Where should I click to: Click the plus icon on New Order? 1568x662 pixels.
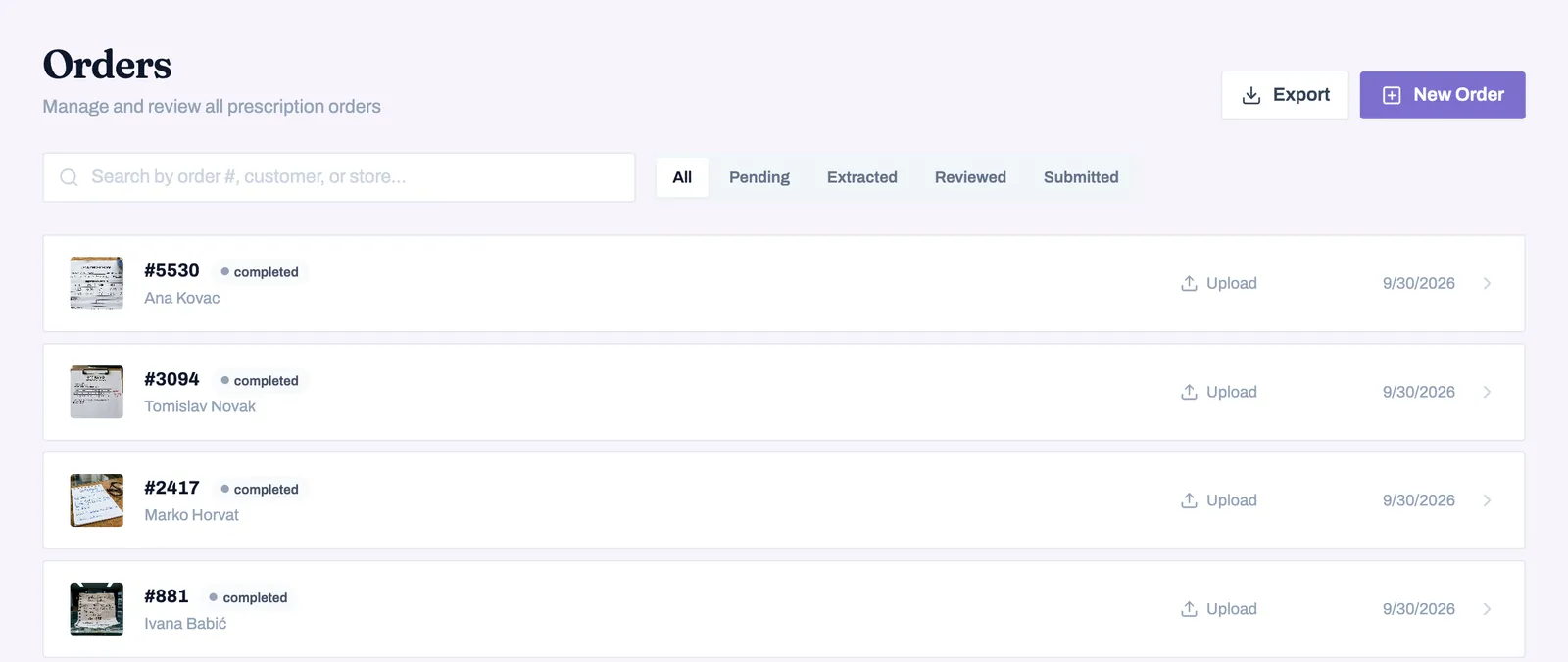[x=1392, y=95]
